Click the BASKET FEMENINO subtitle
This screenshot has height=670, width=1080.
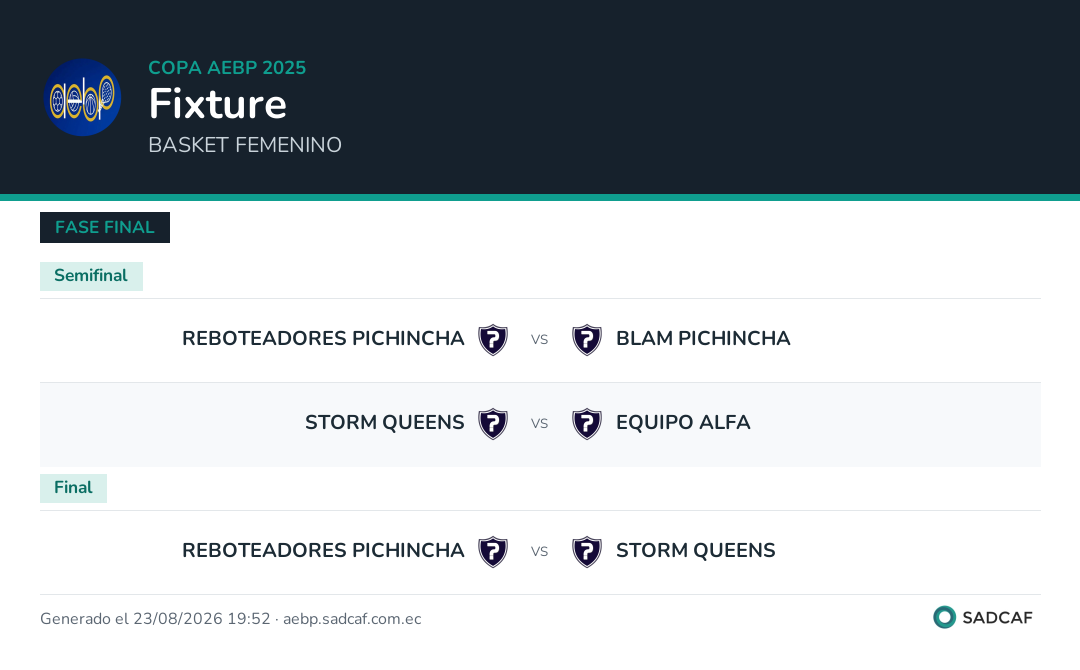[245, 145]
